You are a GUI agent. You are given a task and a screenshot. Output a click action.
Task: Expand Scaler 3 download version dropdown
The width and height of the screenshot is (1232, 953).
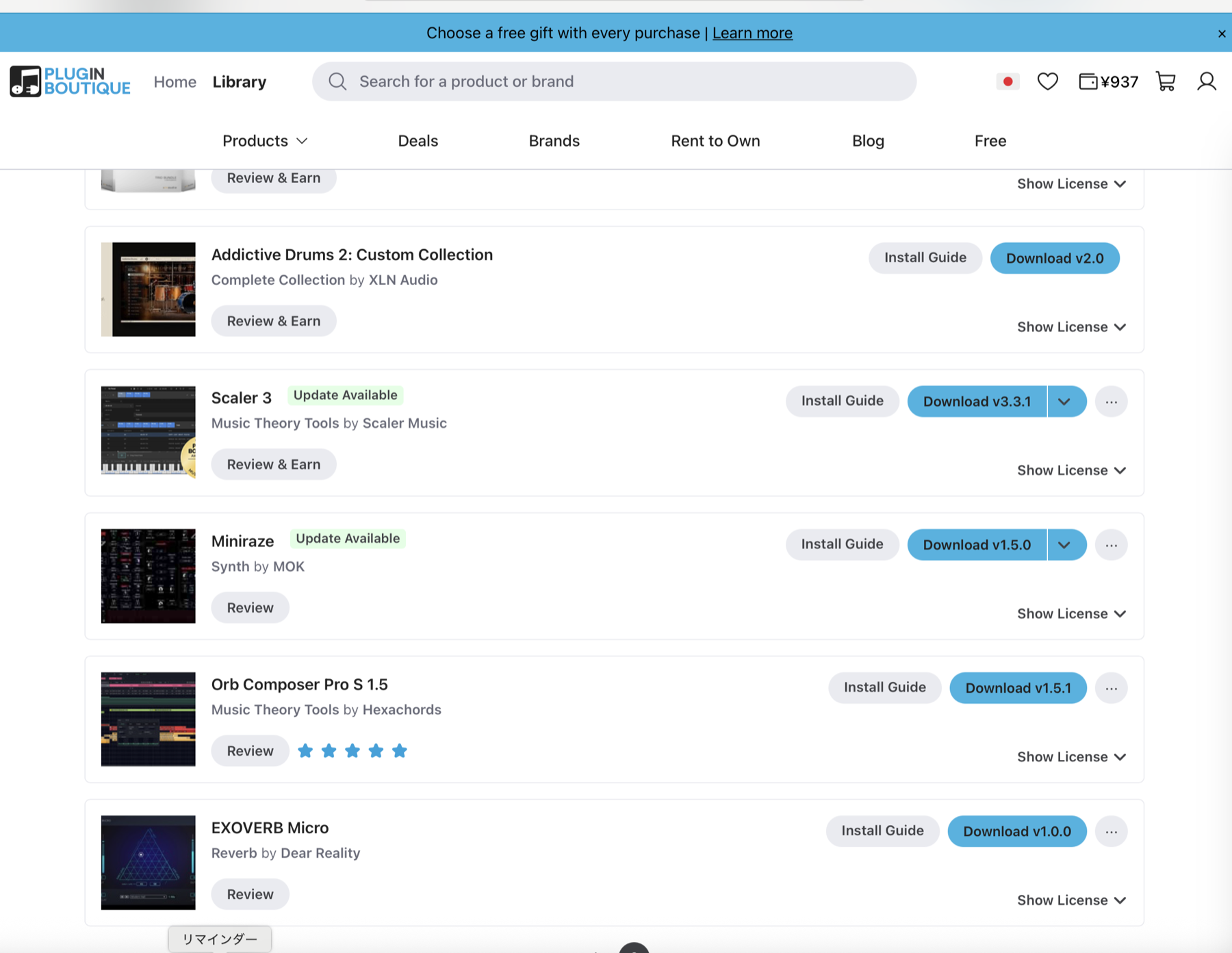(x=1066, y=401)
